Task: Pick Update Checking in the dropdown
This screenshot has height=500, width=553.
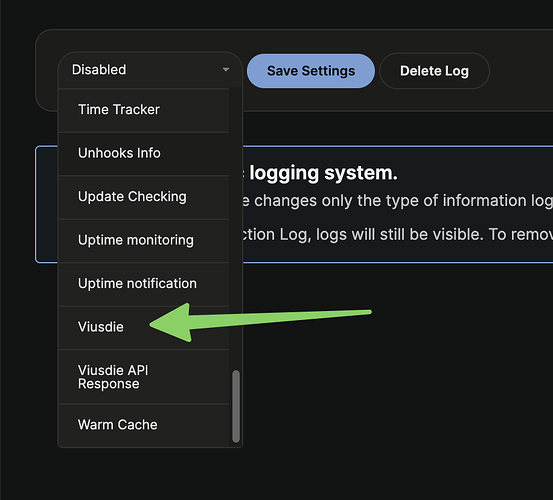Action: point(144,197)
